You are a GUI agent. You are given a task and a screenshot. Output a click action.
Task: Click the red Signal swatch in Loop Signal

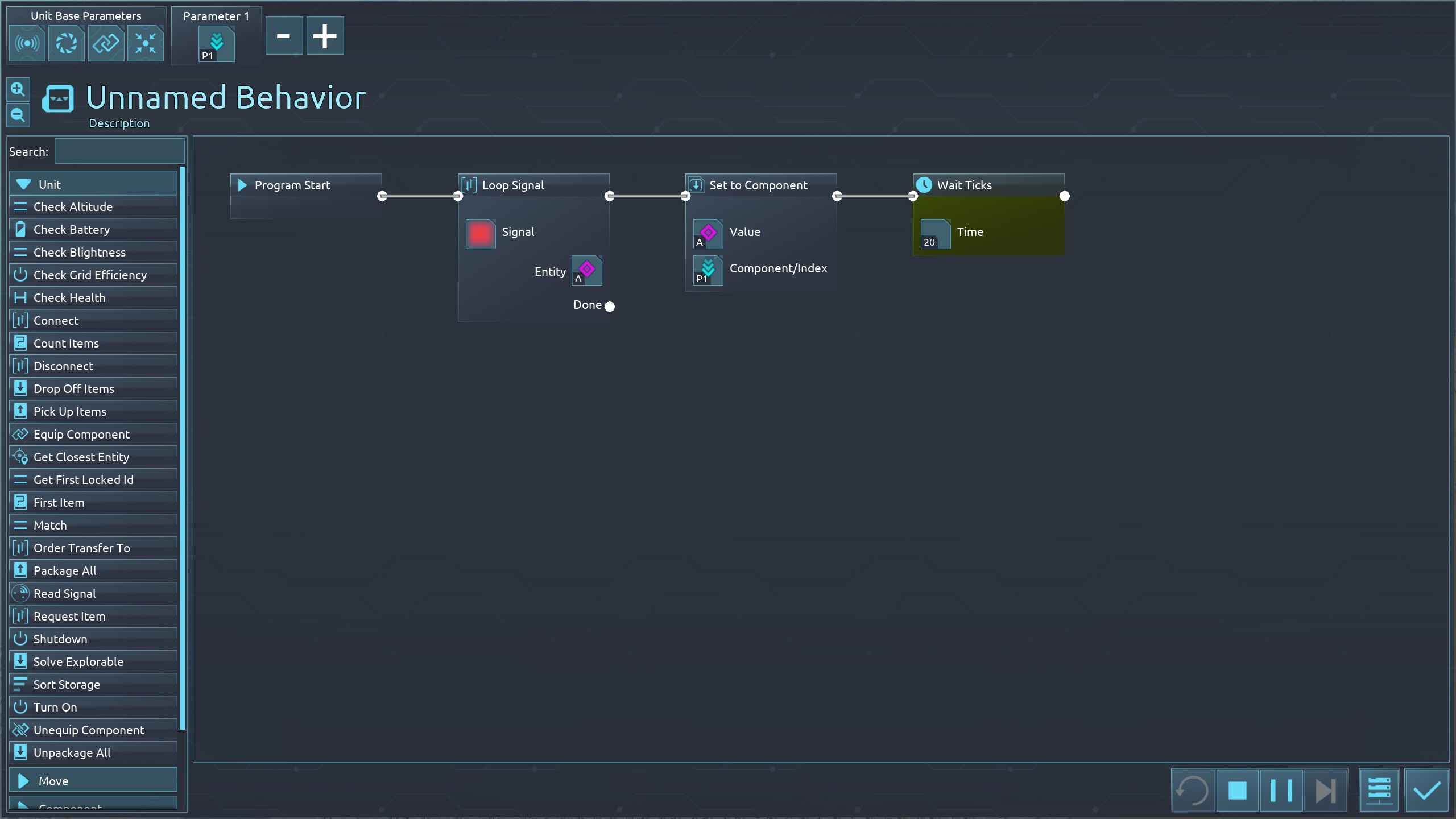tap(481, 233)
